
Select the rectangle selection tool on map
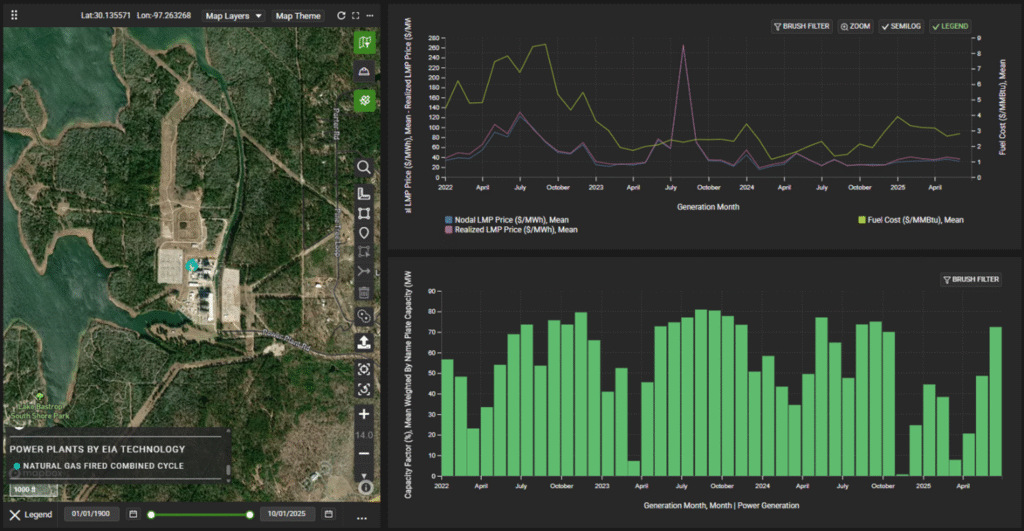(364, 214)
